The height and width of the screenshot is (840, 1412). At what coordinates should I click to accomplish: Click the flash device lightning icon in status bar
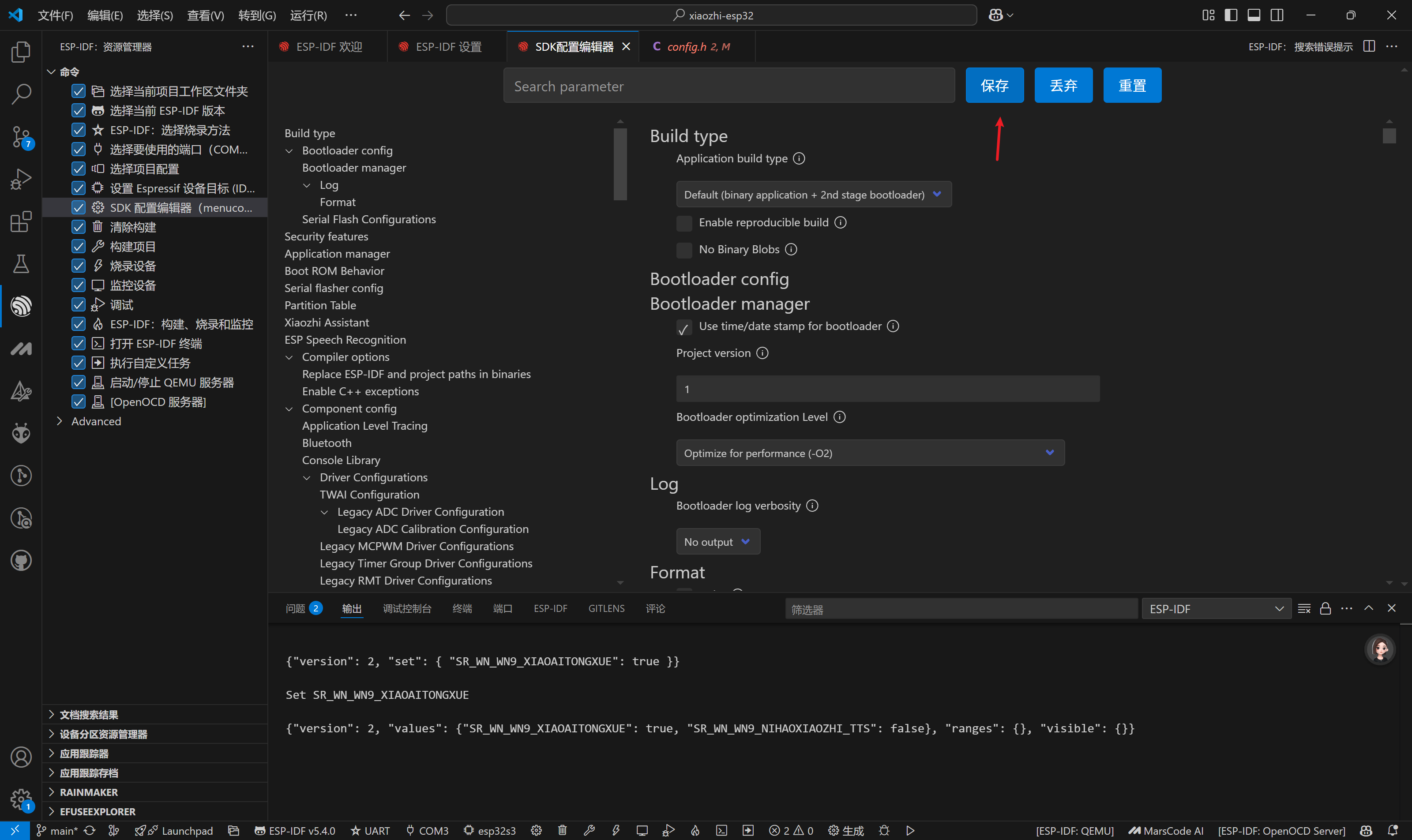point(616,830)
